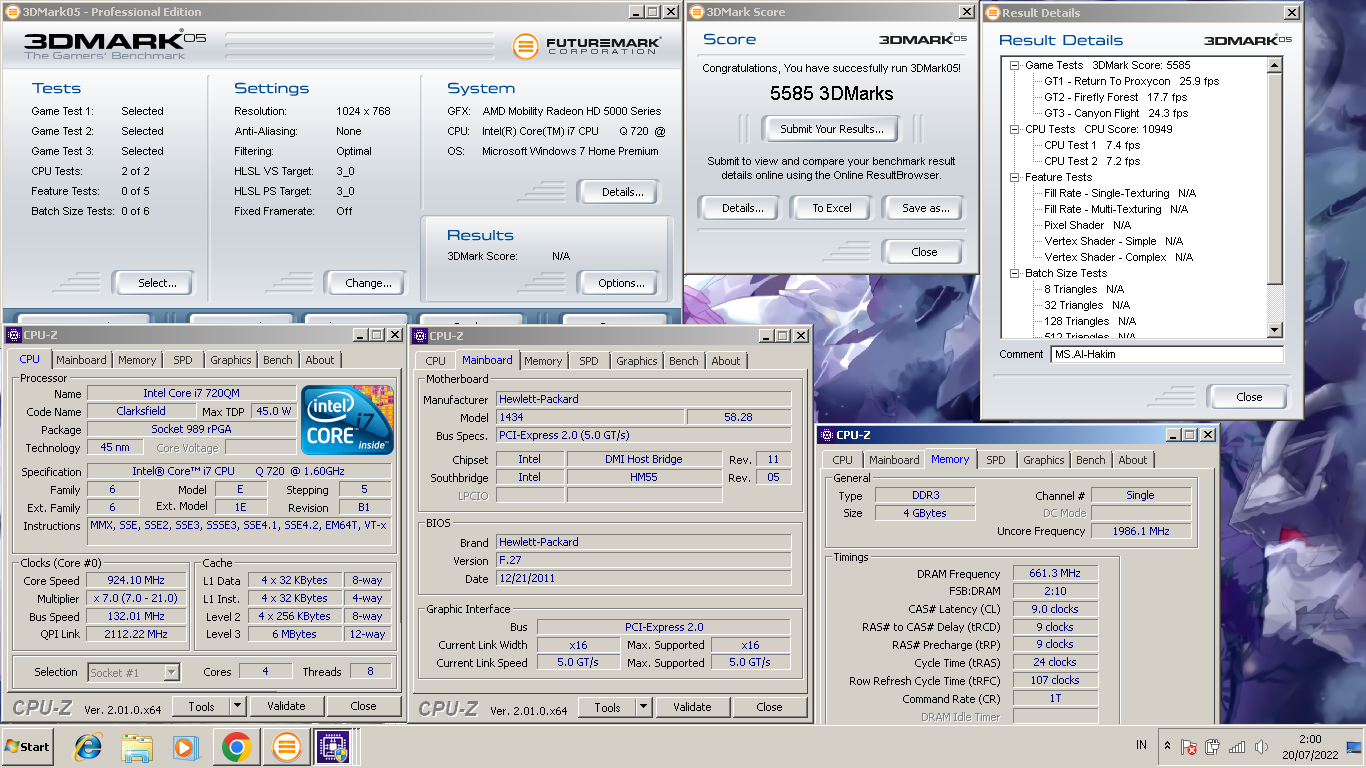
Task: Open the power icon in system tray
Action: point(1213,747)
